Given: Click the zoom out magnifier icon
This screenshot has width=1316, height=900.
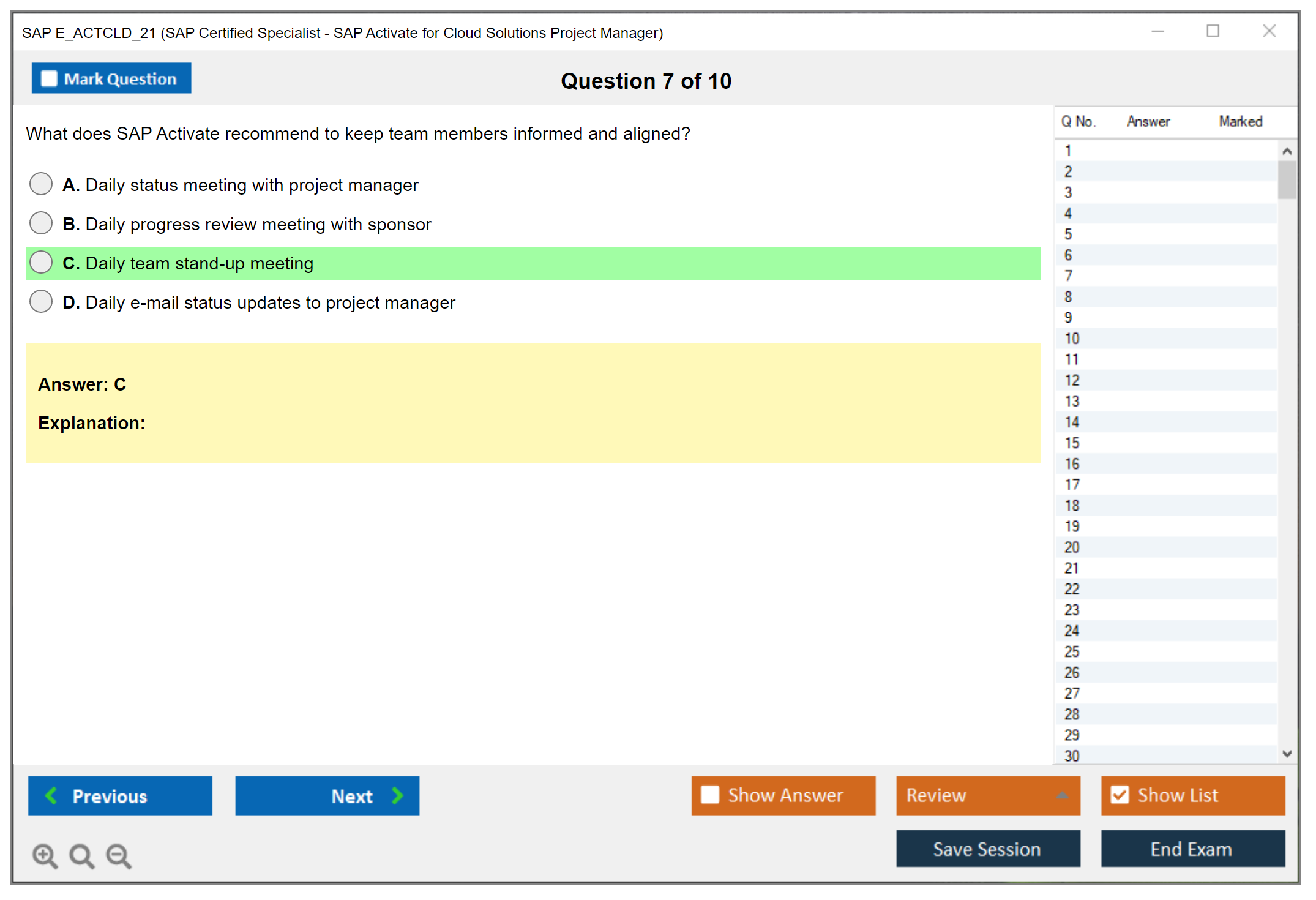Looking at the screenshot, I should tap(119, 856).
